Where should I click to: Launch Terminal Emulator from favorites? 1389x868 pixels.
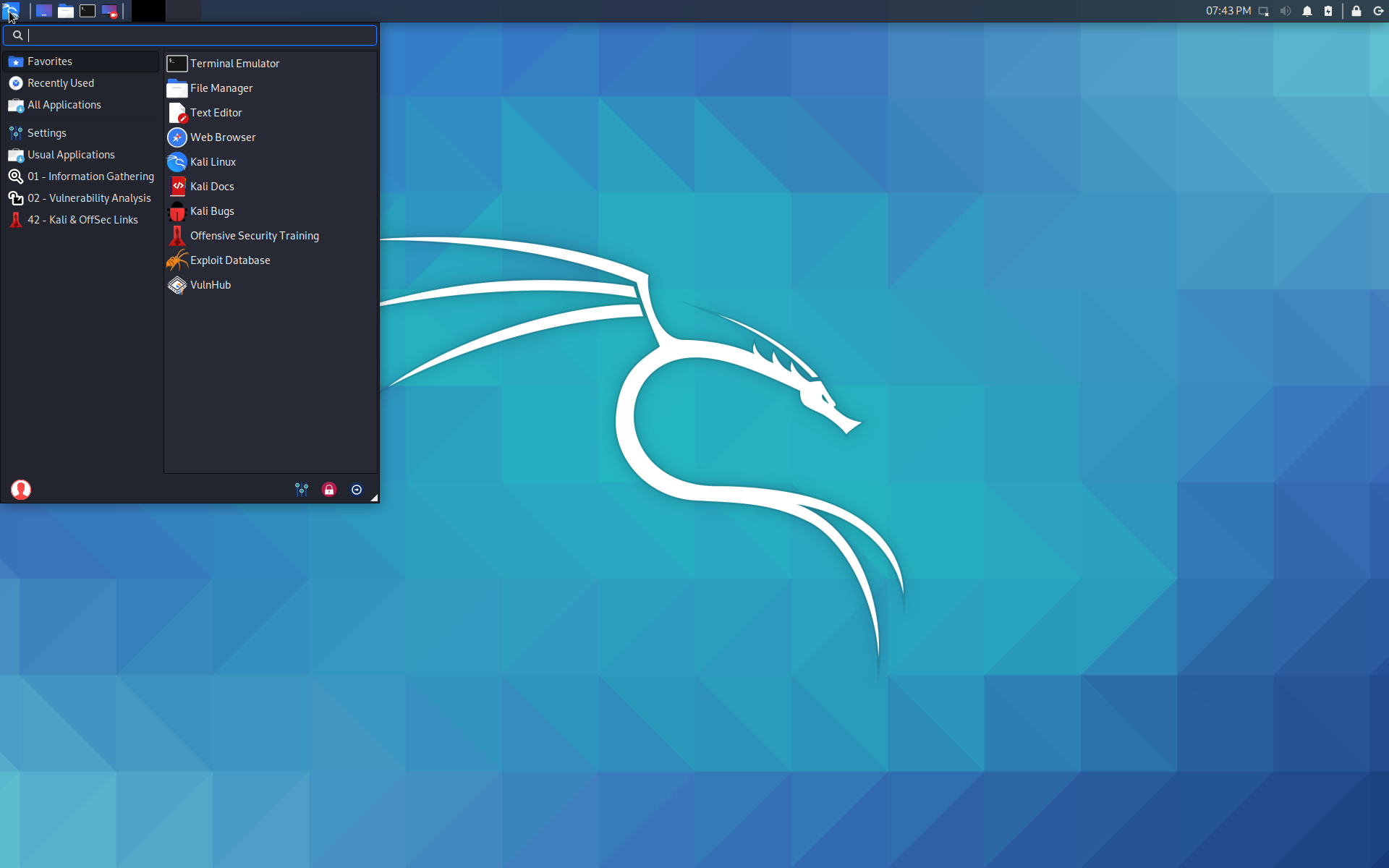(271, 64)
